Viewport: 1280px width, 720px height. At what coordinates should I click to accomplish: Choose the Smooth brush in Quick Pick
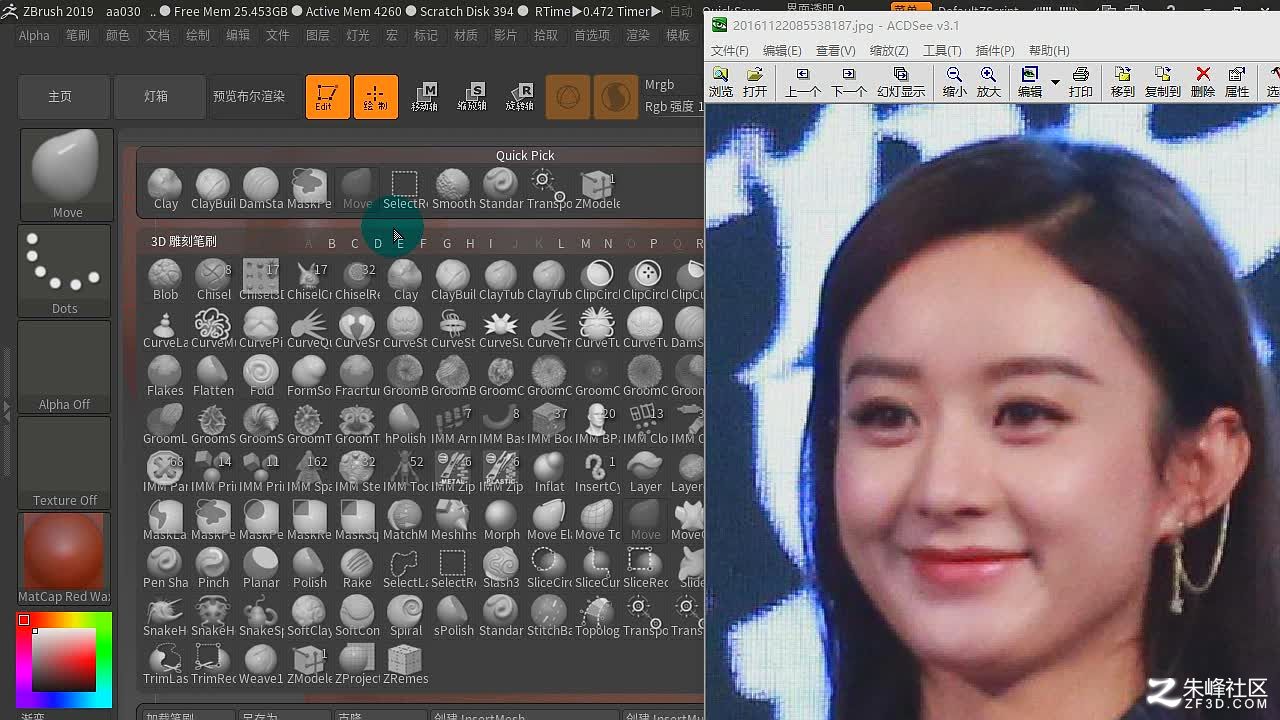(x=453, y=189)
